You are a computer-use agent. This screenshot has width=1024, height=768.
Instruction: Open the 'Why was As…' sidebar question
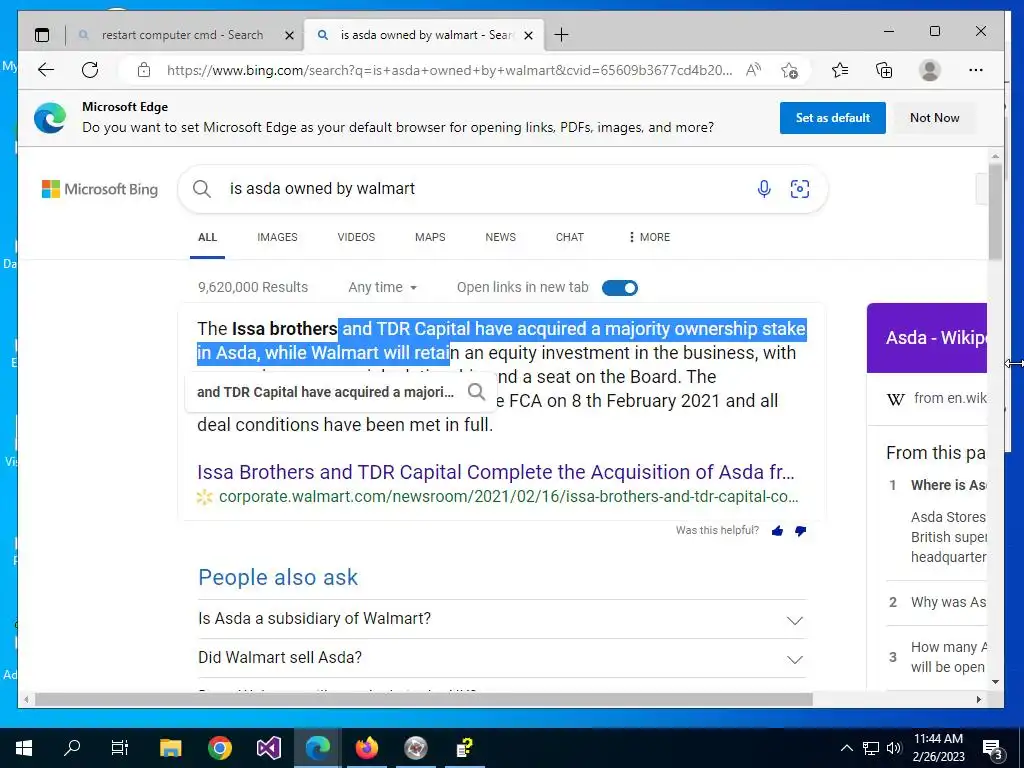(x=948, y=602)
